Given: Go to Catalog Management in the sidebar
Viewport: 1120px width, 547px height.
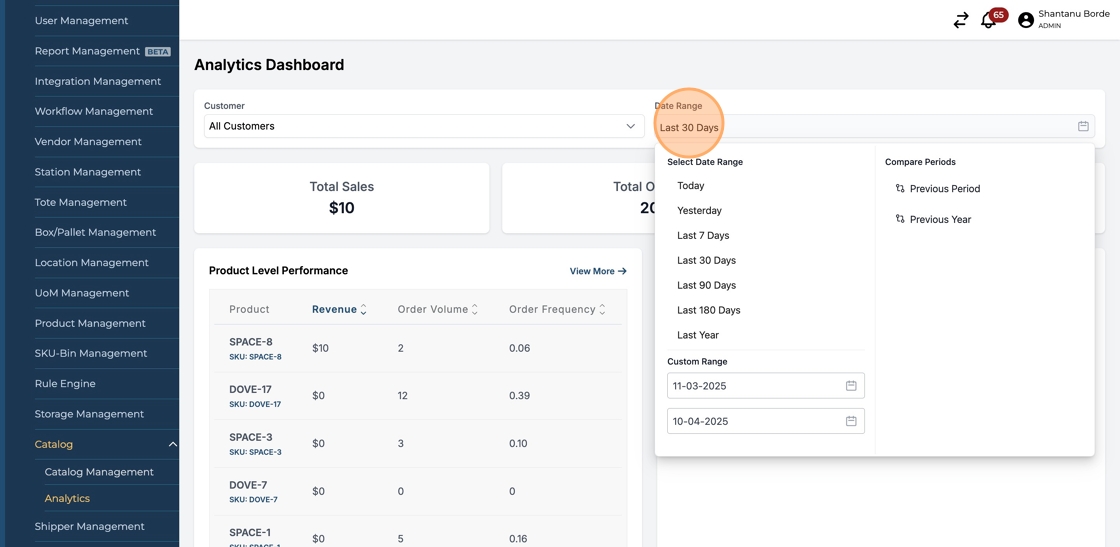Looking at the screenshot, I should (99, 472).
